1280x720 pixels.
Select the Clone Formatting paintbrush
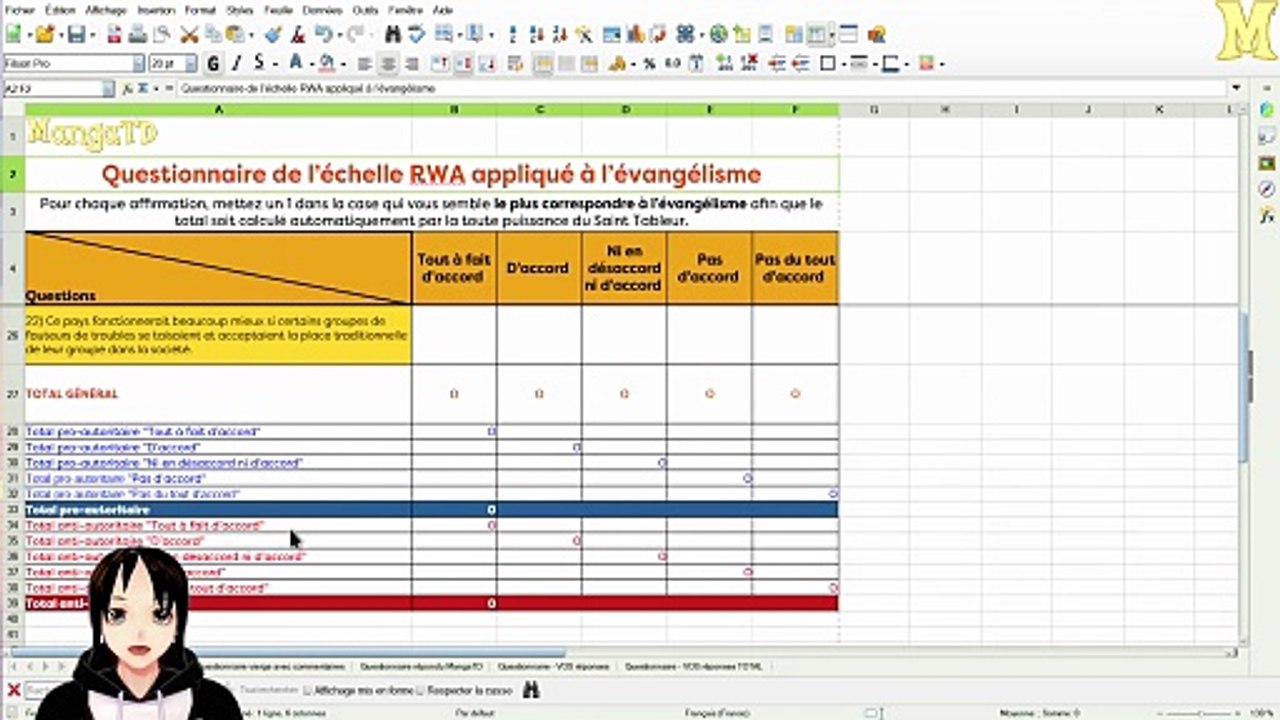[x=273, y=34]
